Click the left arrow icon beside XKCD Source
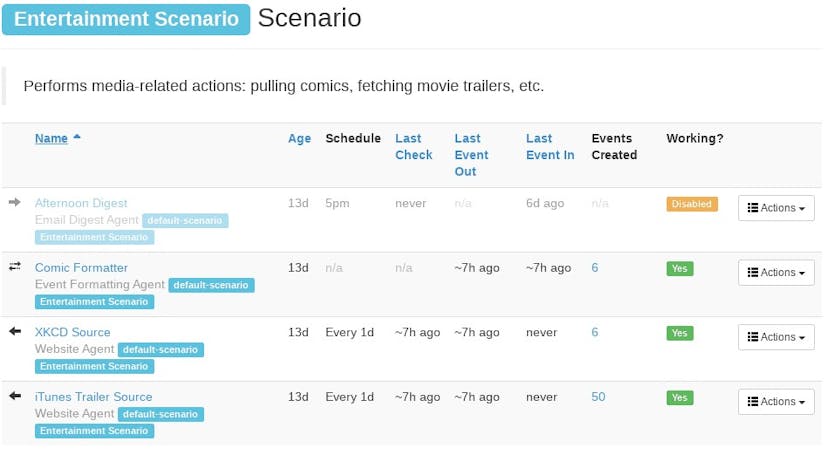This screenshot has width=828, height=455. click(x=15, y=331)
